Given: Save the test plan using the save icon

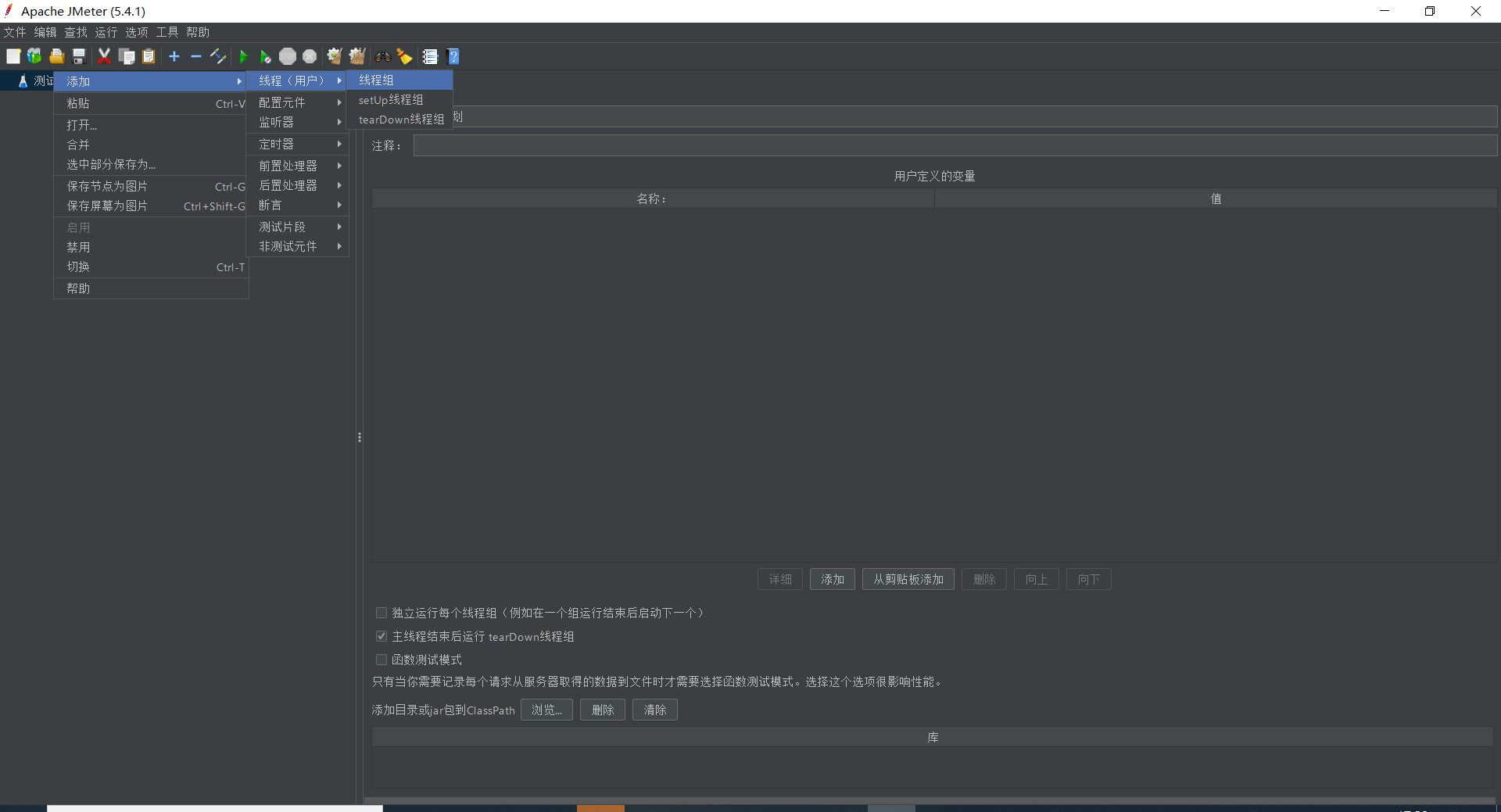Looking at the screenshot, I should coord(77,56).
